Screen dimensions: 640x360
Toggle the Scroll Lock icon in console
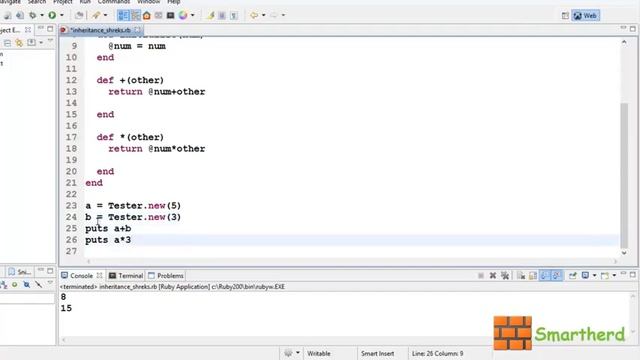point(533,276)
